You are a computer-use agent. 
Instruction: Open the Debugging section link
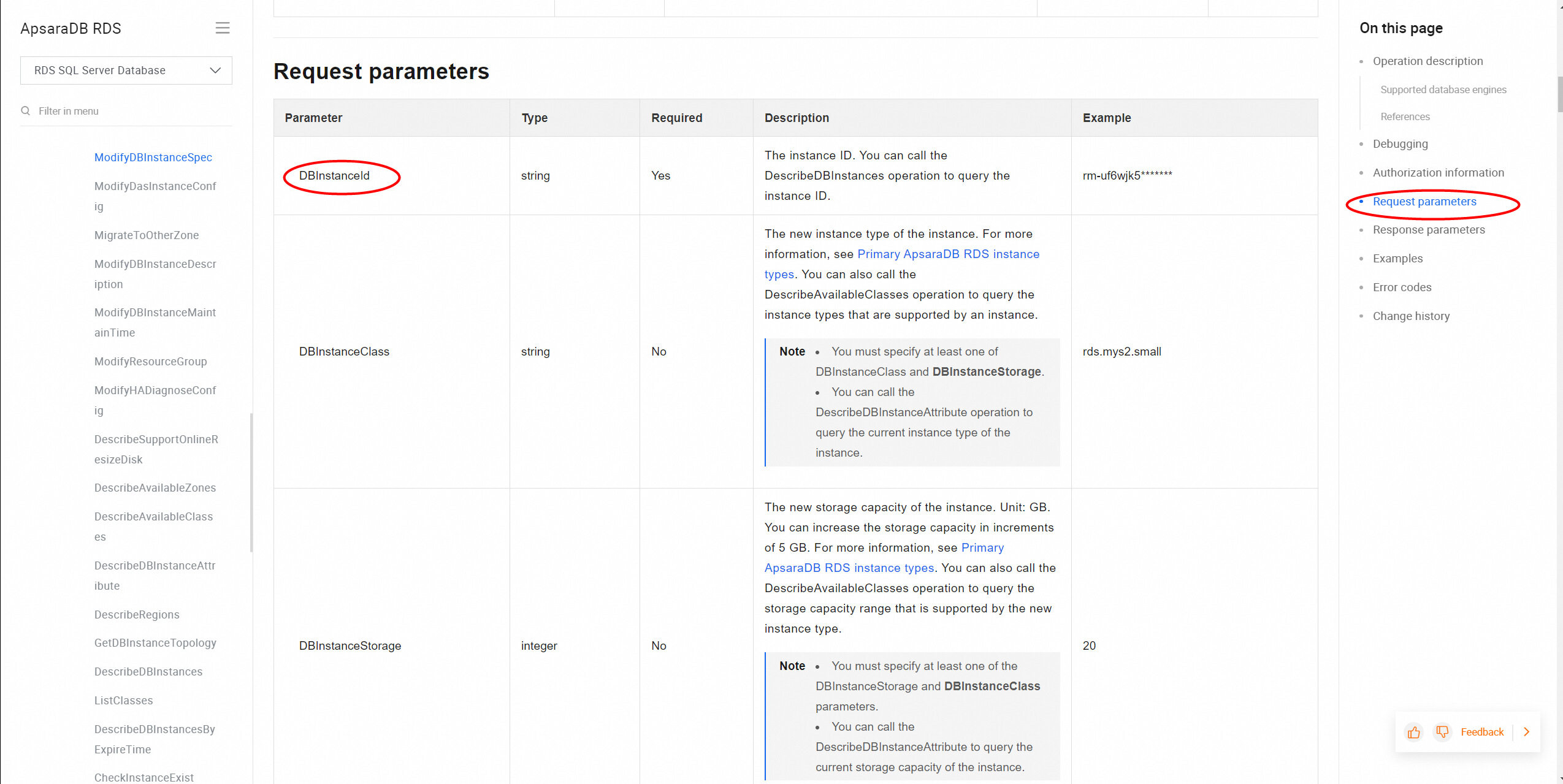tap(1400, 144)
